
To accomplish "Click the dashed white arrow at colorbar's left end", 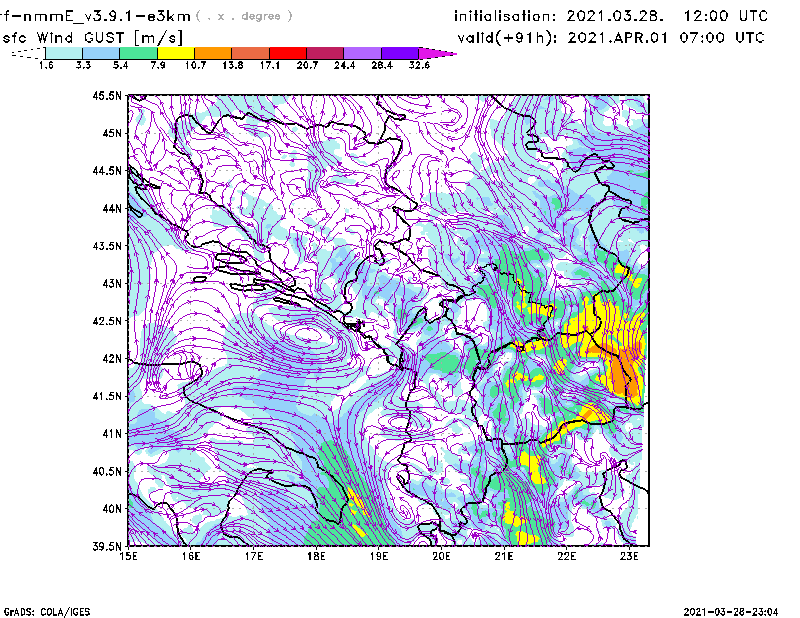I will (27, 53).
